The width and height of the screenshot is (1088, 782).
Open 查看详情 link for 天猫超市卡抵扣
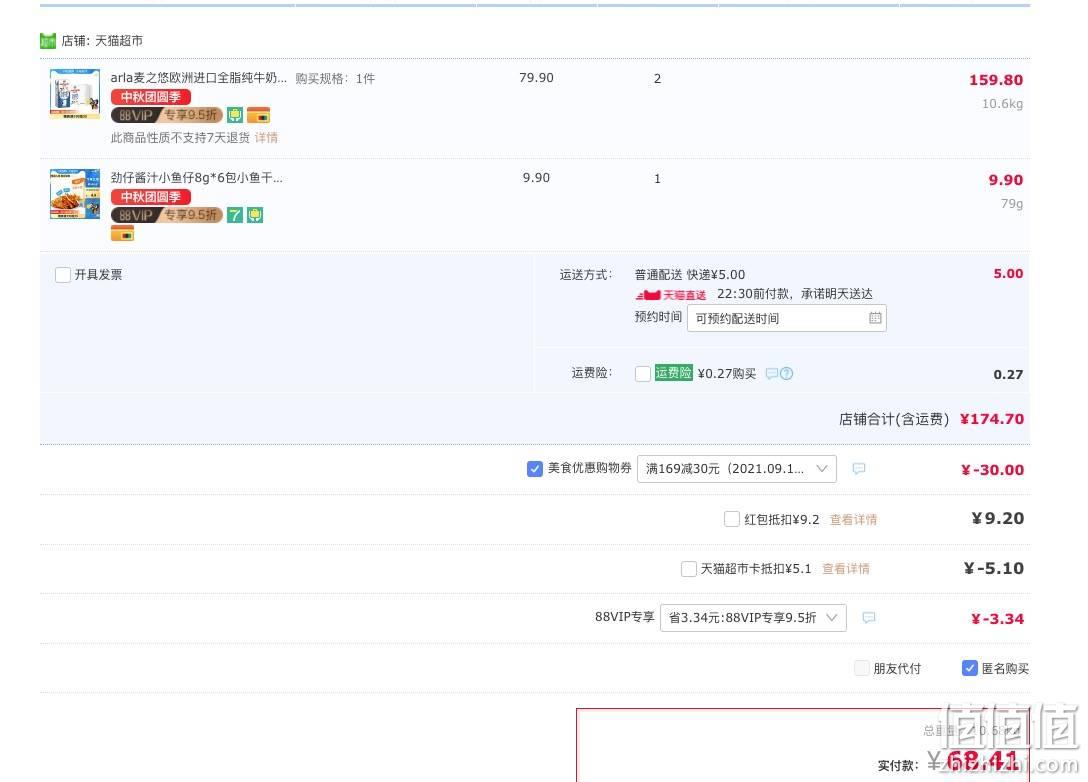coord(846,569)
